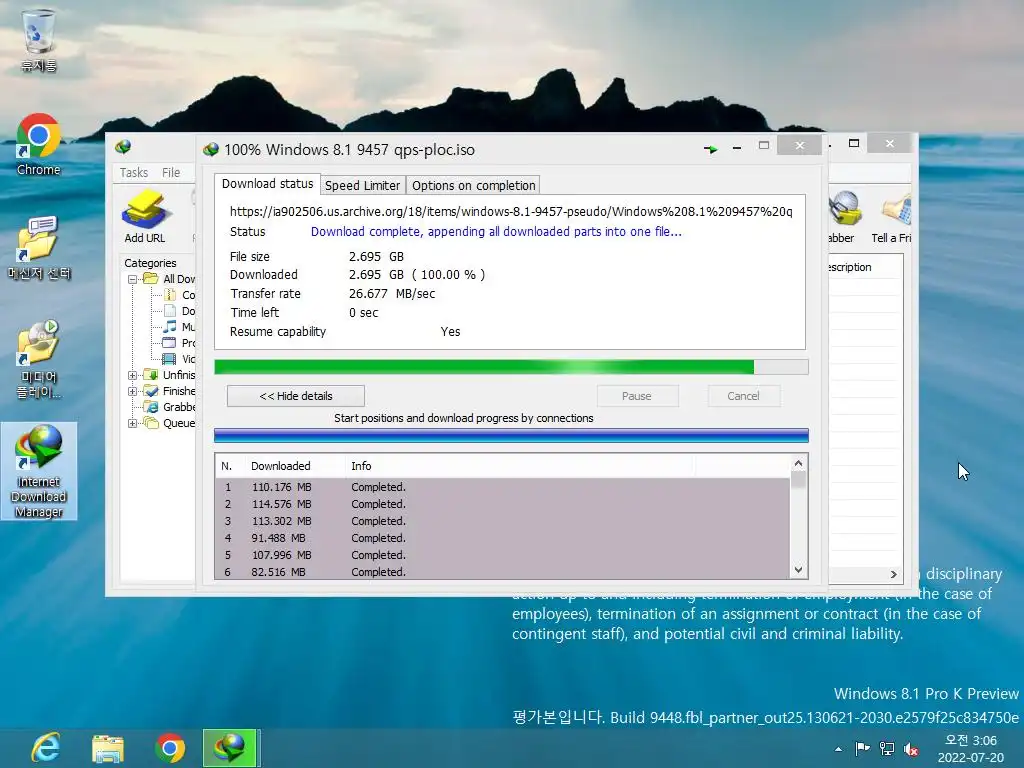The width and height of the screenshot is (1024, 768).
Task: Open the 미디어 플레이어 desktop shortcut
Action: pyautogui.click(x=39, y=359)
